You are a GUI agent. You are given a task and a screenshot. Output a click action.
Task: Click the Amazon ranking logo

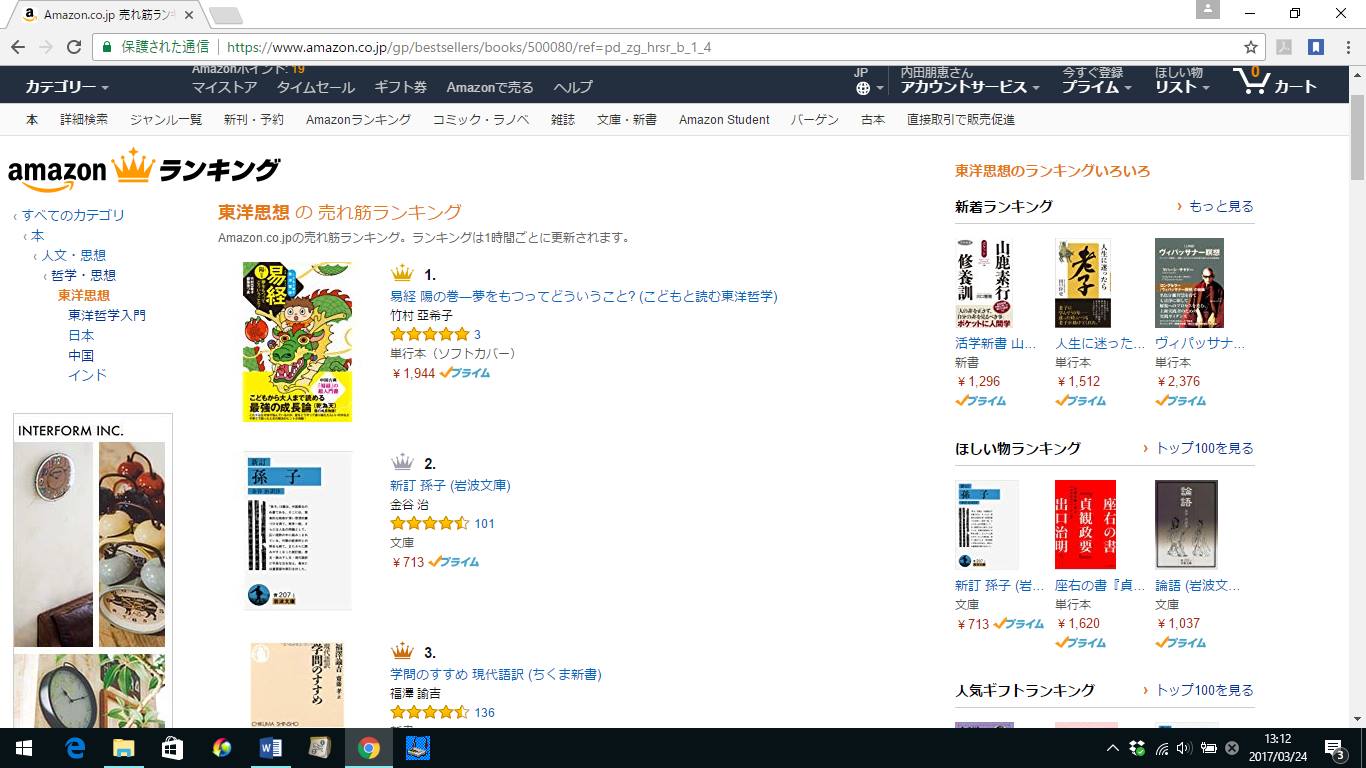[144, 170]
